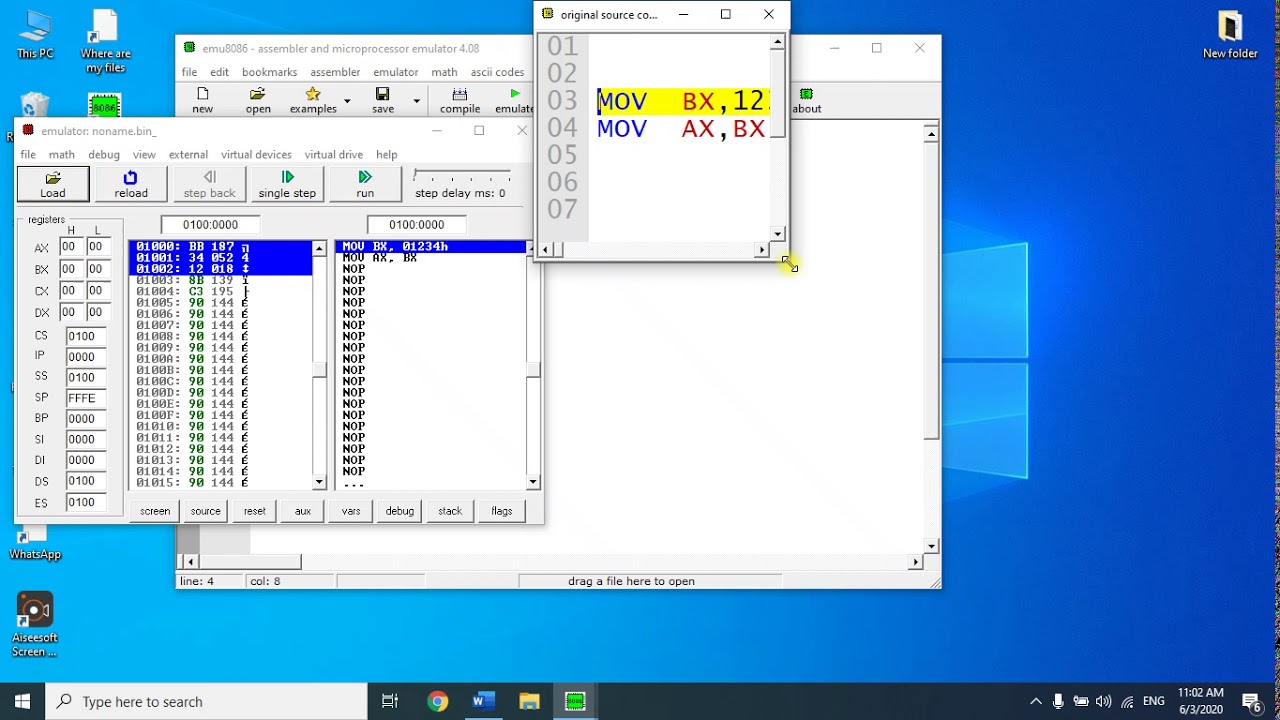Click the examples toolbar icon
The width and height of the screenshot is (1280, 720).
(x=313, y=101)
